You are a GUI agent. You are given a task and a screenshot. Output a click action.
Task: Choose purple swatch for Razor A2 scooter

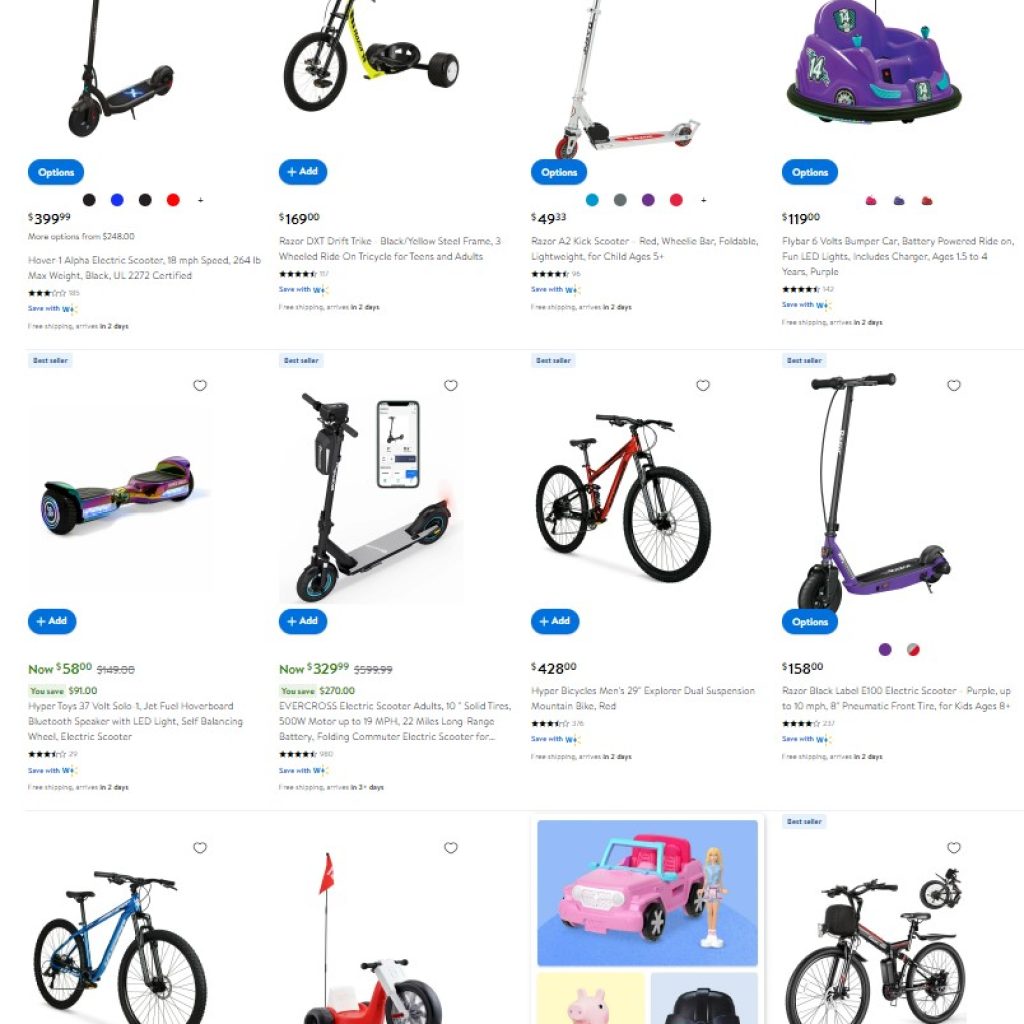tap(648, 200)
